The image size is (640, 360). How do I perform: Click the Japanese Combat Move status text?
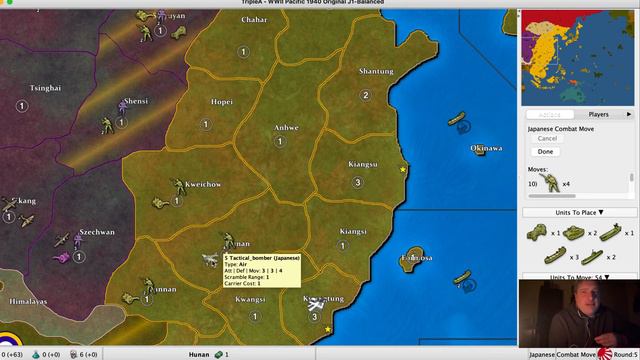pyautogui.click(x=562, y=354)
